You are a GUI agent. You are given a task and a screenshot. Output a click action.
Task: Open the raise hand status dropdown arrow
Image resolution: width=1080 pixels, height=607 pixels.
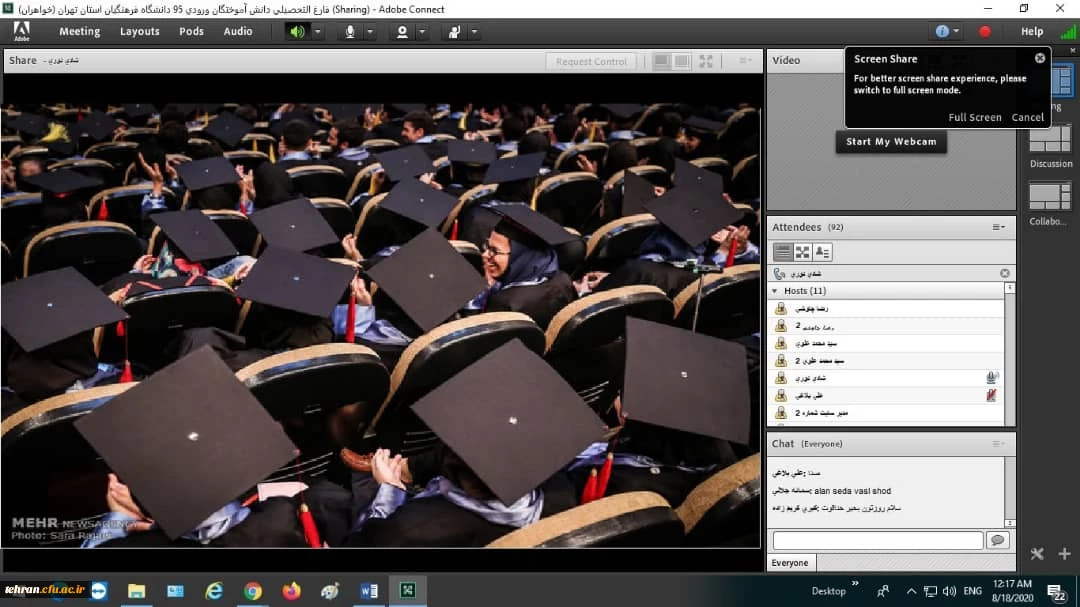474,31
